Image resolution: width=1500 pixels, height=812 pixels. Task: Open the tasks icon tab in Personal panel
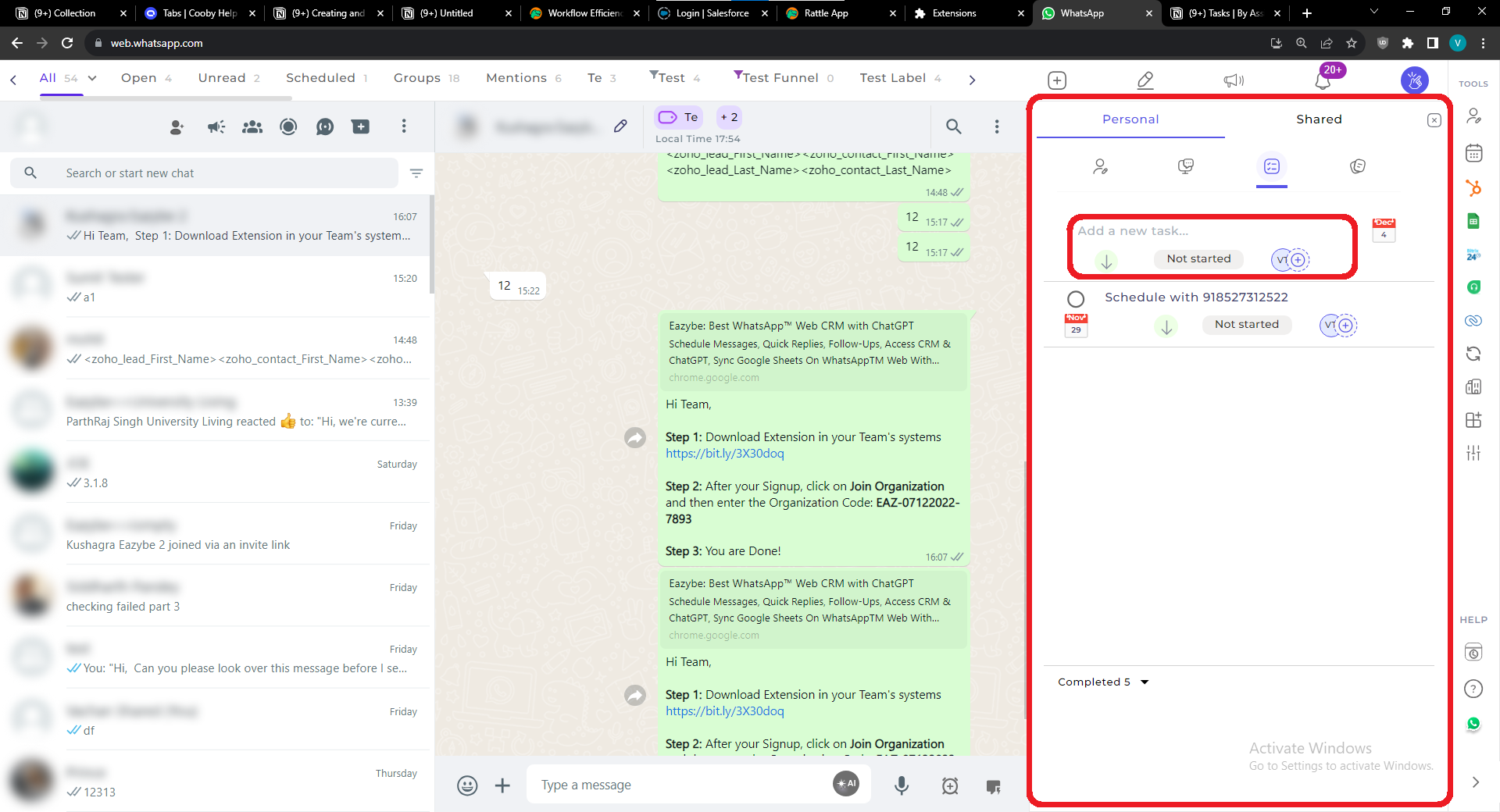click(1271, 166)
